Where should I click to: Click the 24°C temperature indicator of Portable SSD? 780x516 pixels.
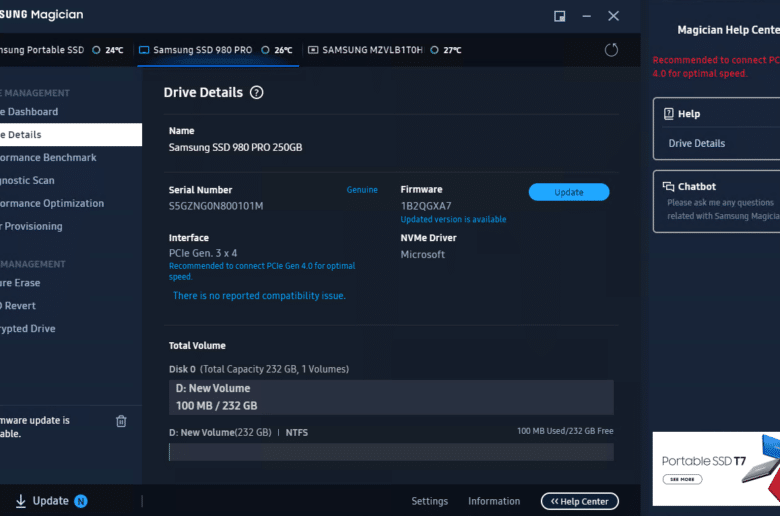point(108,50)
